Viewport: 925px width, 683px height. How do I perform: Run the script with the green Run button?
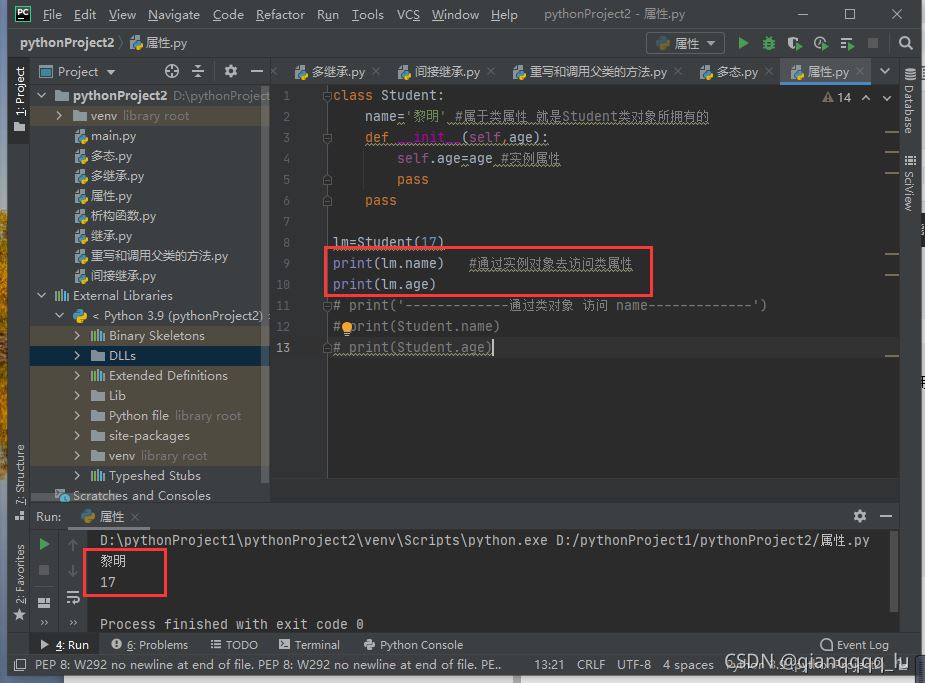tap(743, 43)
